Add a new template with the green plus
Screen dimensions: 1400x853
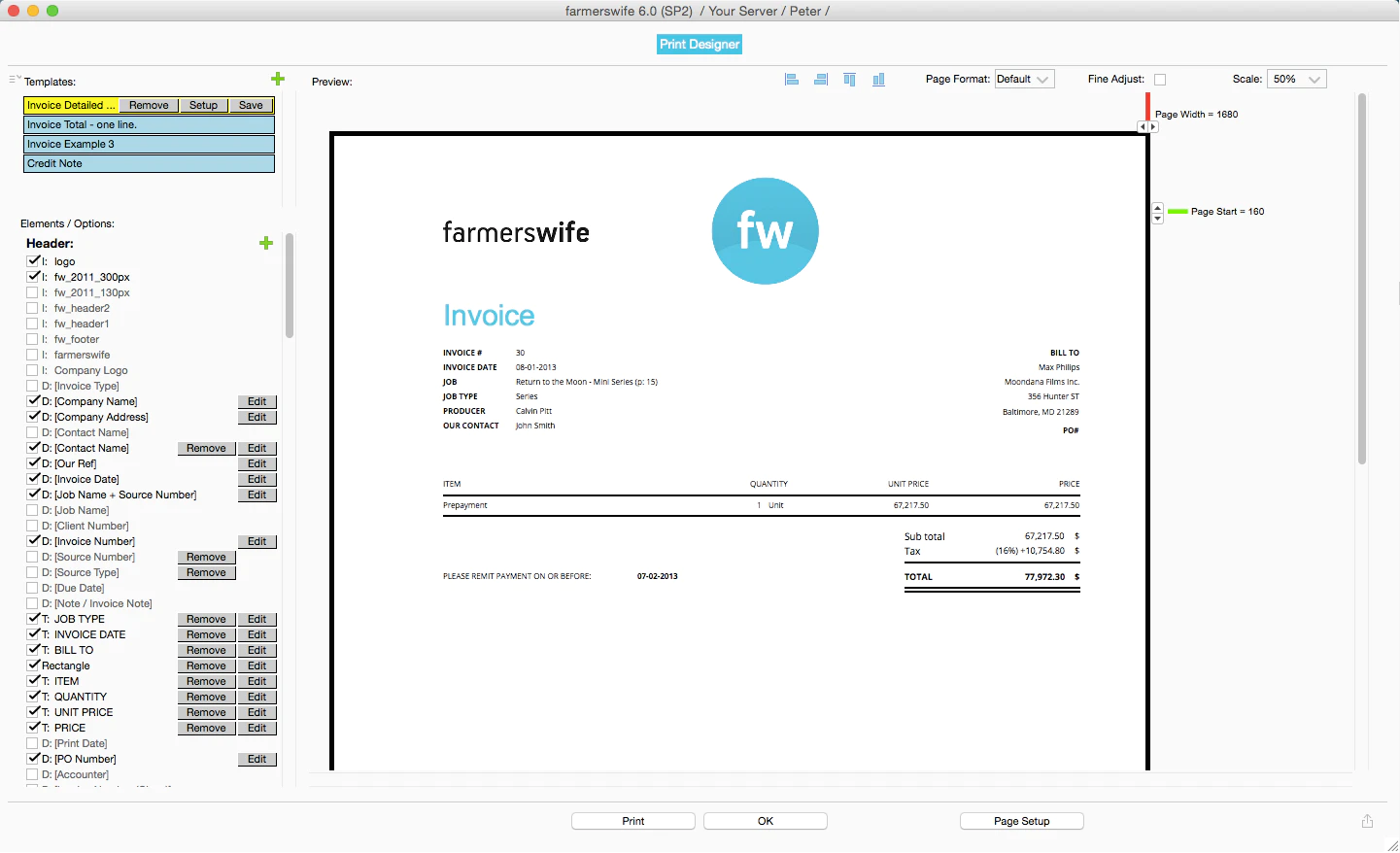(x=278, y=80)
